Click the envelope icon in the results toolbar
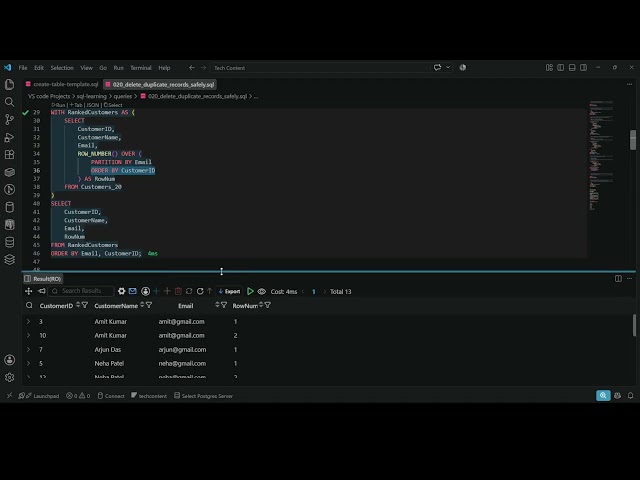The image size is (640, 480). coord(133,291)
